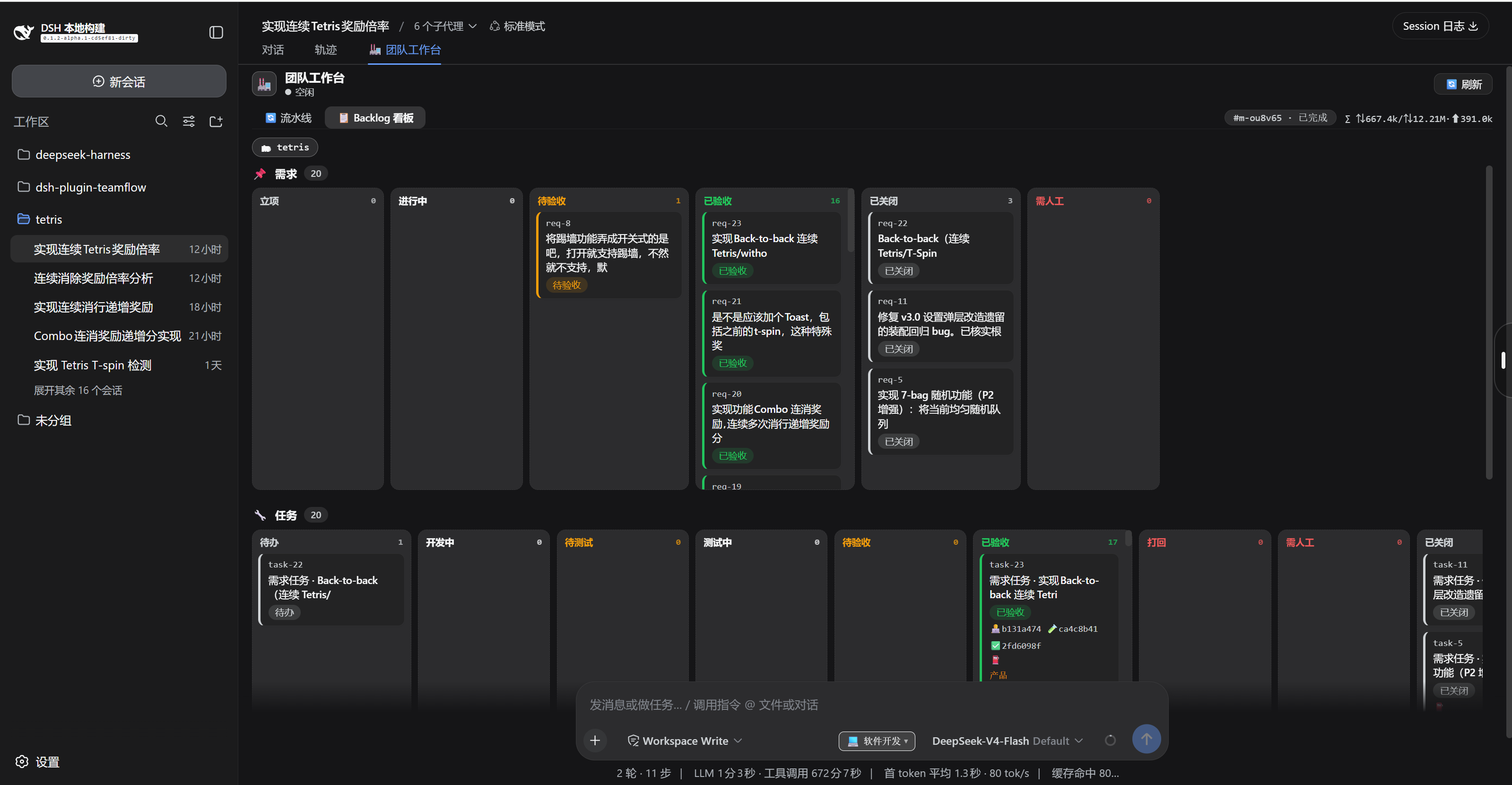Start a 新会话
This screenshot has height=785, width=1512.
(x=119, y=82)
